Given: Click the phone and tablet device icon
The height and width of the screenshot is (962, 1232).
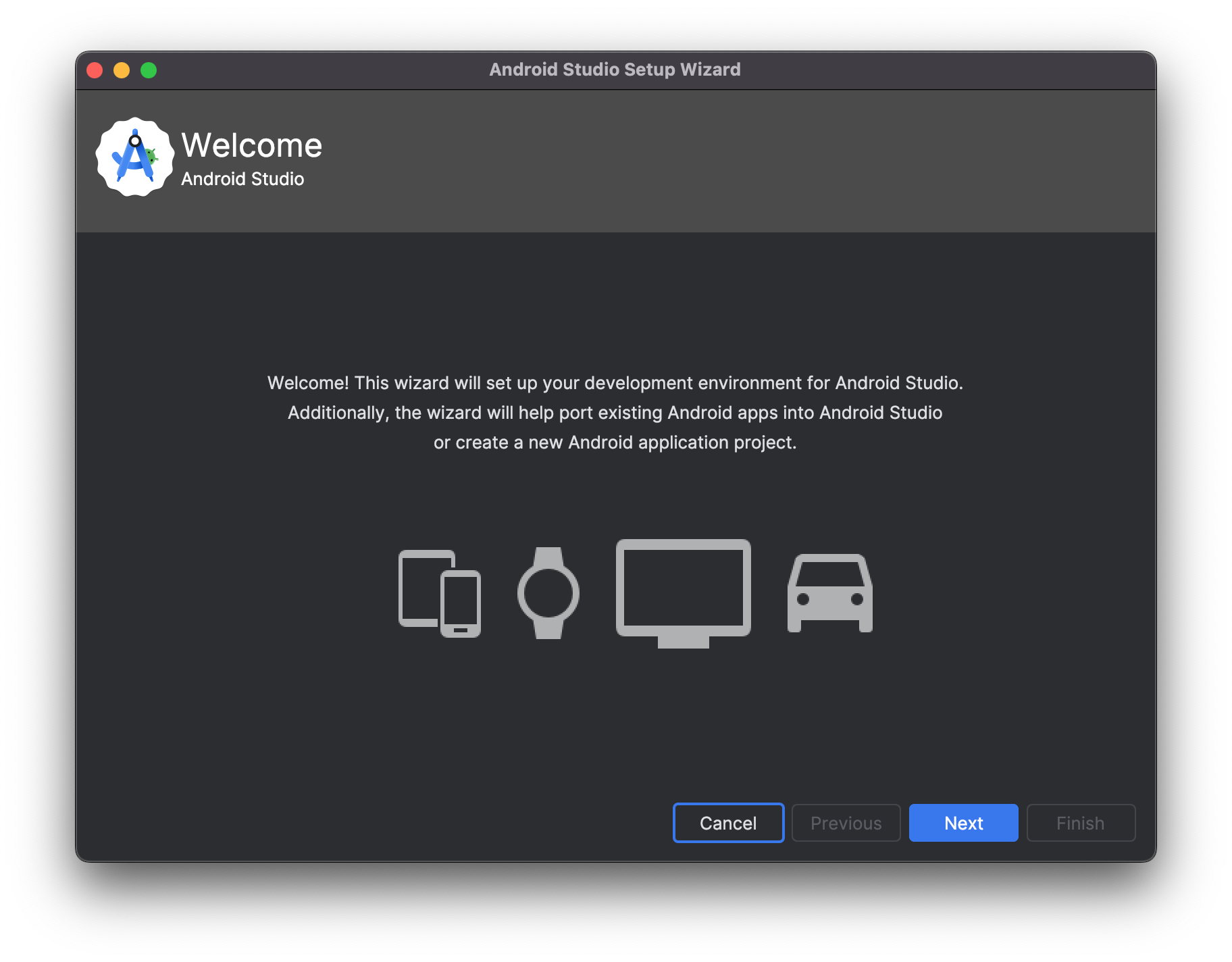Looking at the screenshot, I should (440, 594).
